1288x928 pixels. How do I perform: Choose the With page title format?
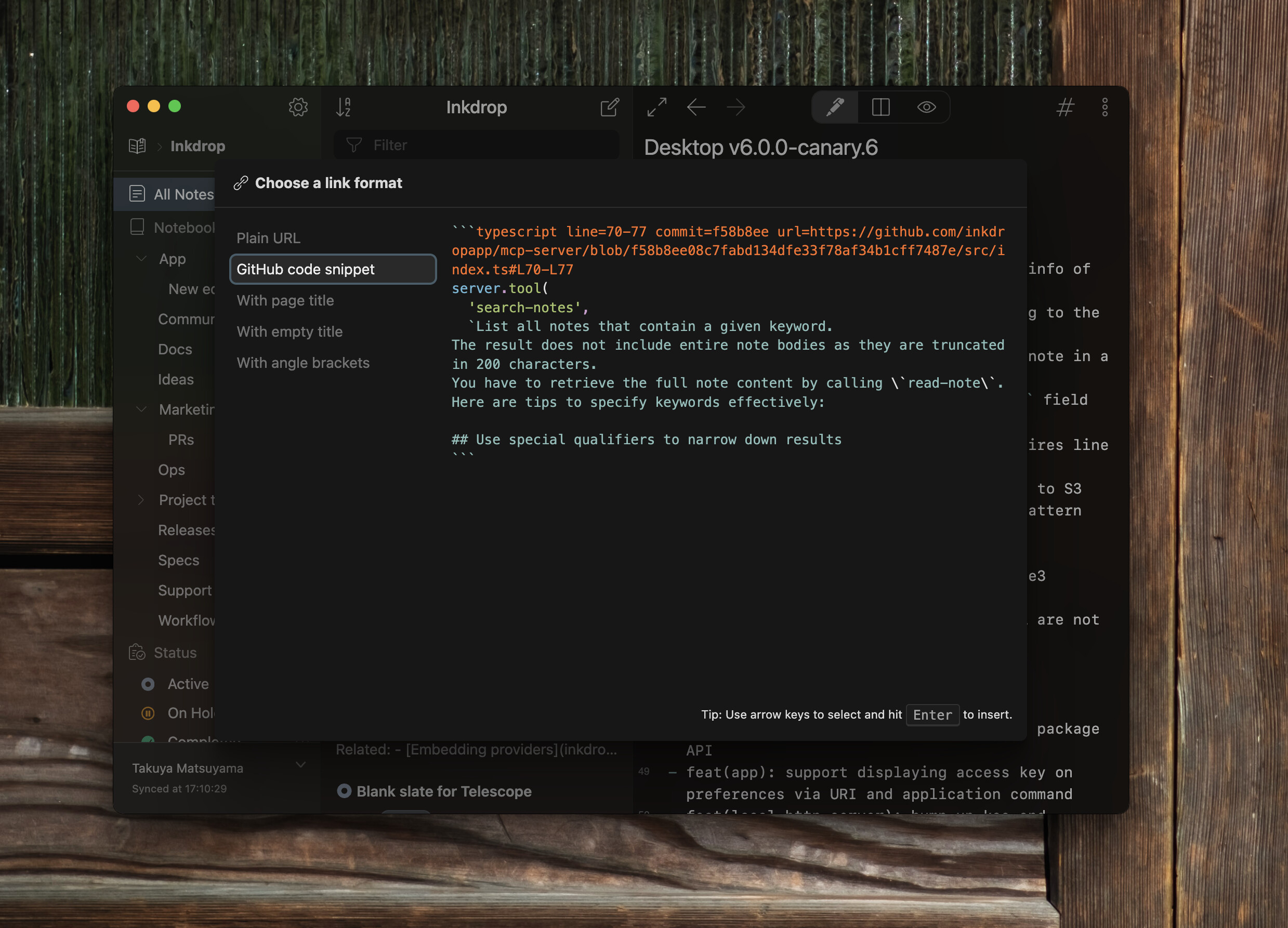point(285,300)
